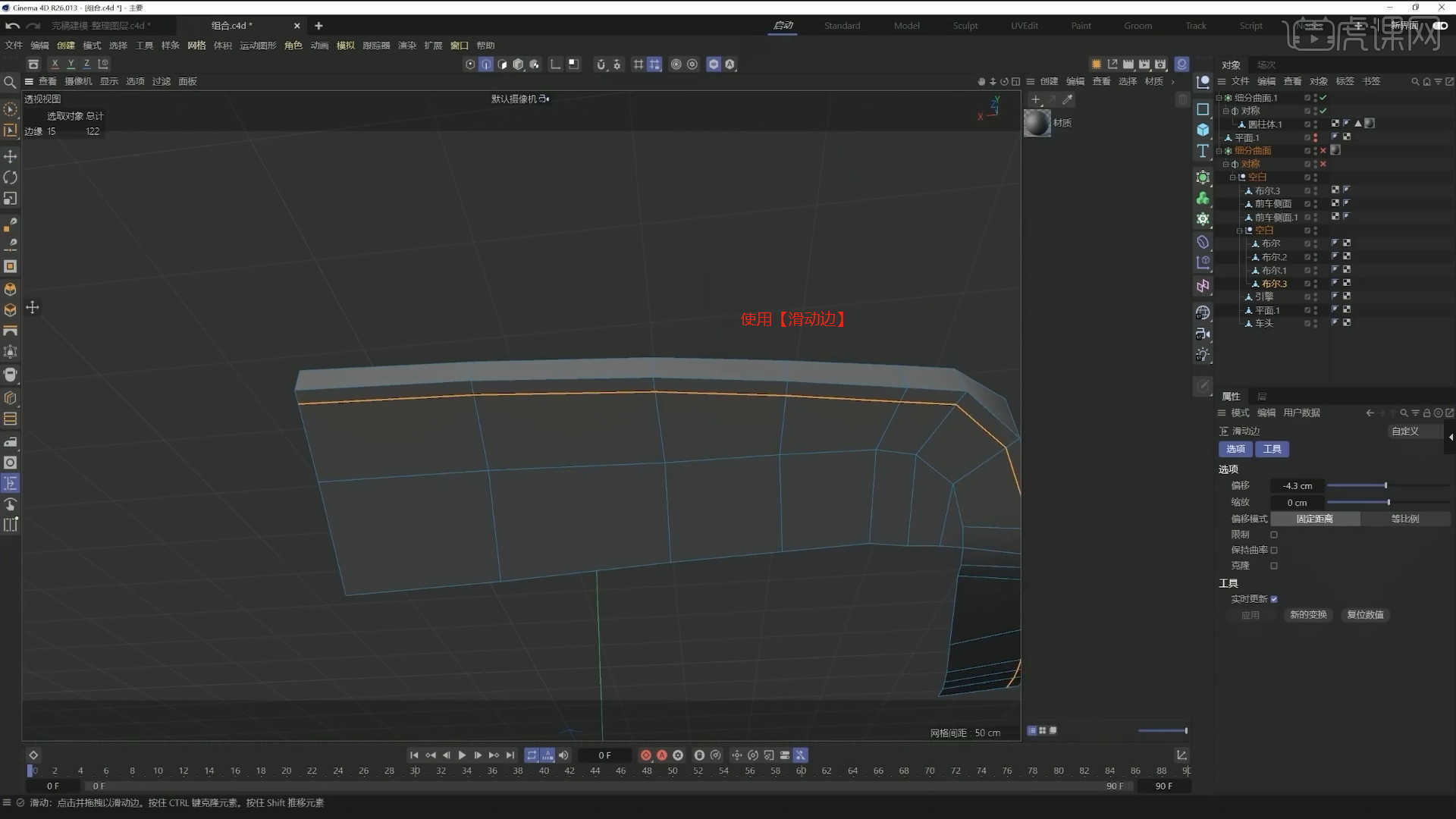Click the 复位数值 button
Viewport: 1456px width, 819px height.
coord(1365,615)
